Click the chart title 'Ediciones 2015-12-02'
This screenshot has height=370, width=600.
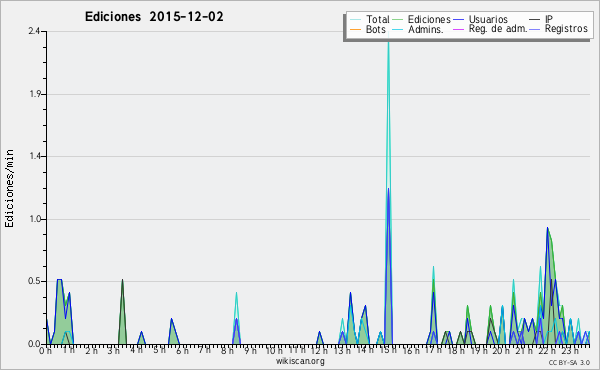point(154,17)
